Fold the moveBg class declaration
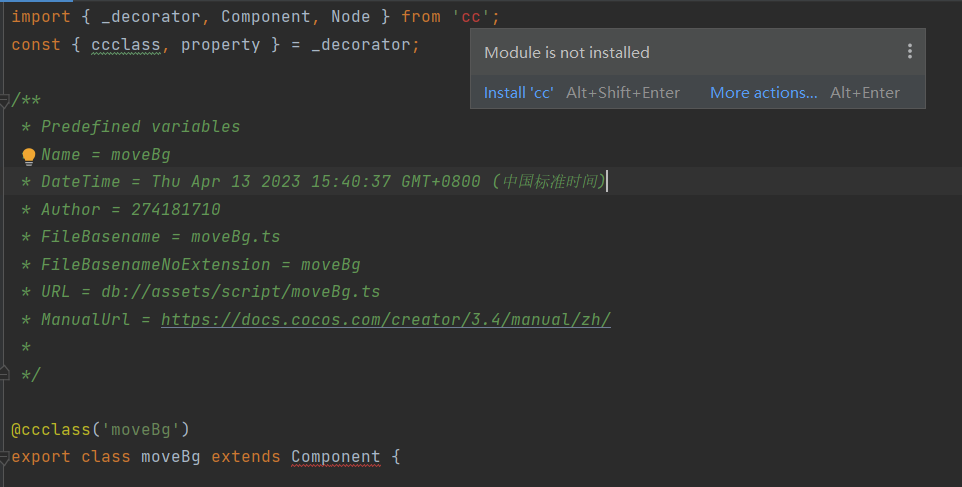Image resolution: width=962 pixels, height=487 pixels. coord(5,457)
